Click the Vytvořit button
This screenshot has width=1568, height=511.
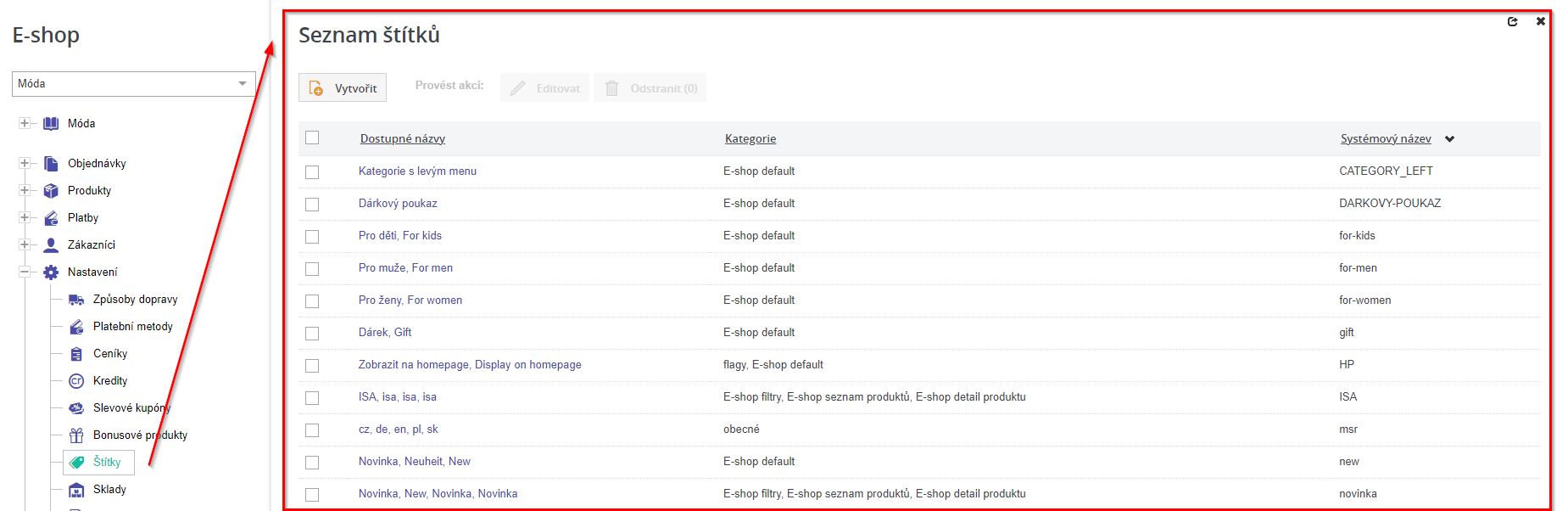[343, 88]
